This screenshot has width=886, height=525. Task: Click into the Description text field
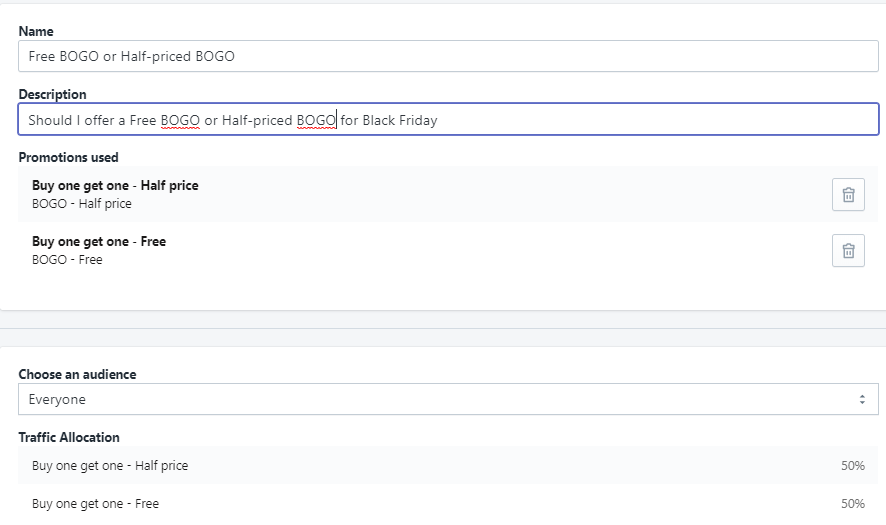click(x=600, y=120)
